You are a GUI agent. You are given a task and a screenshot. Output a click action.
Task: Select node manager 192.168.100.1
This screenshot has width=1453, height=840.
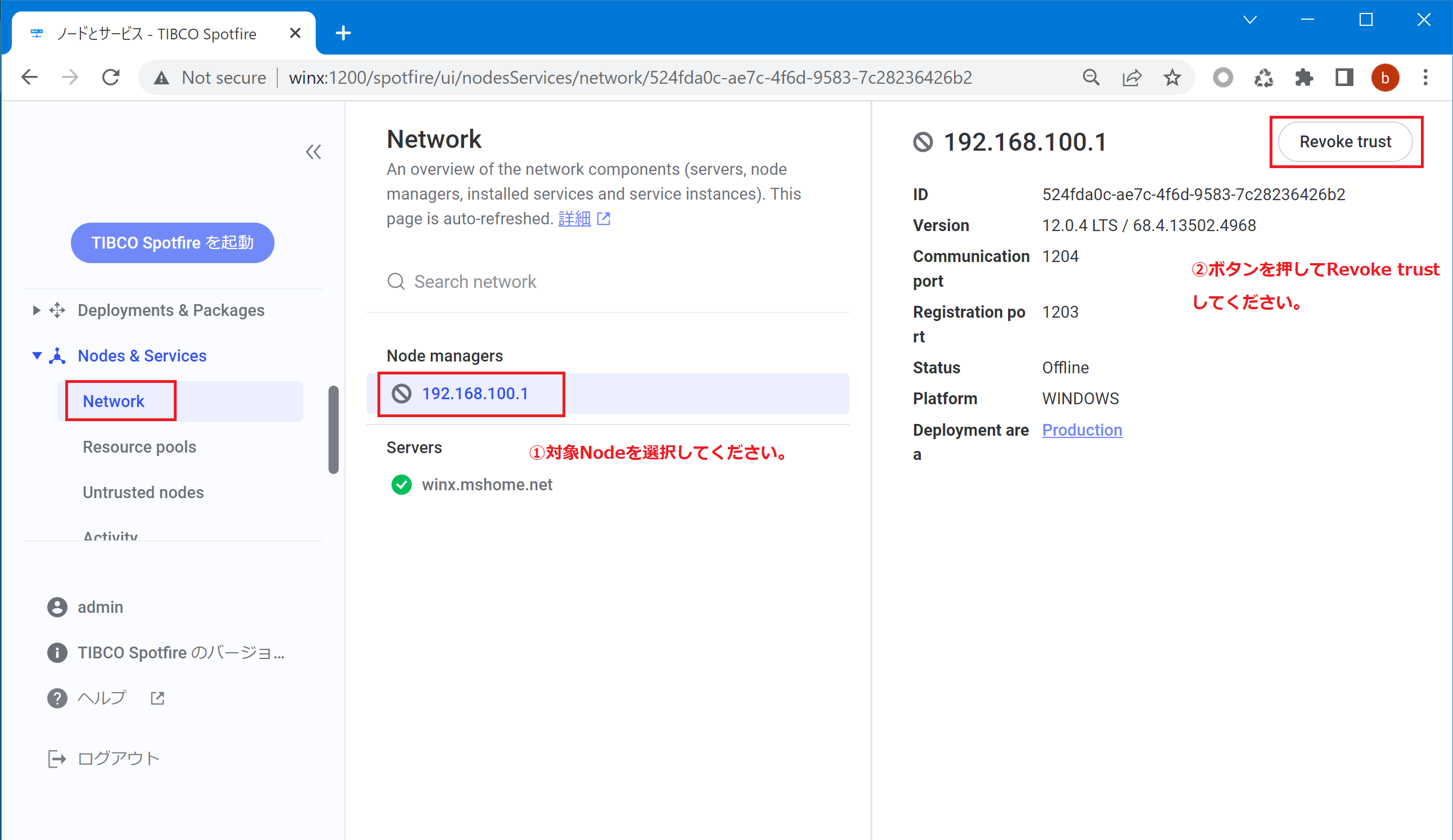[607, 394]
